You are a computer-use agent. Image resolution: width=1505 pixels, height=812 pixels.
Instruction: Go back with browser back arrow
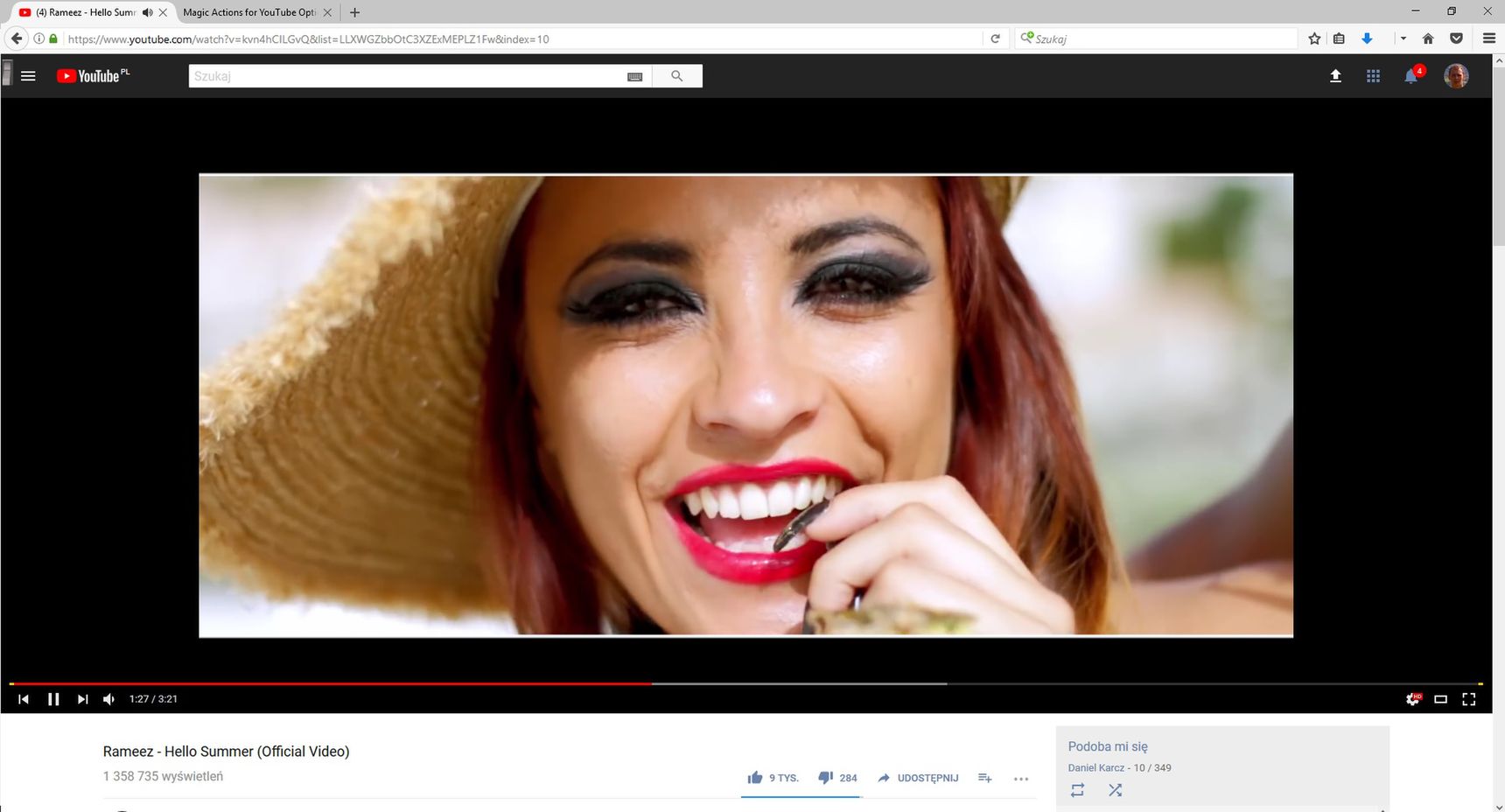pos(16,38)
